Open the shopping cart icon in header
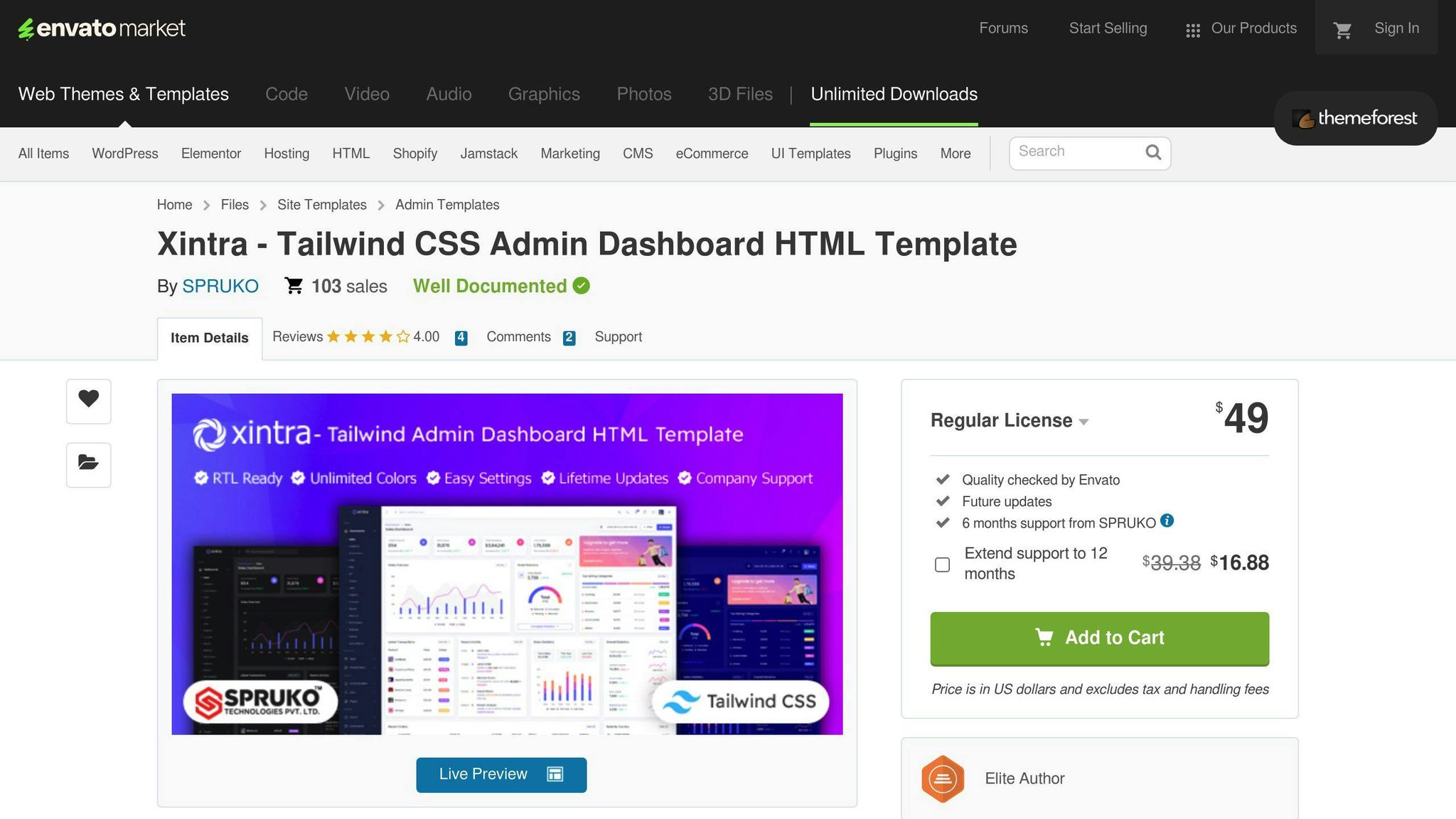 point(1342,30)
